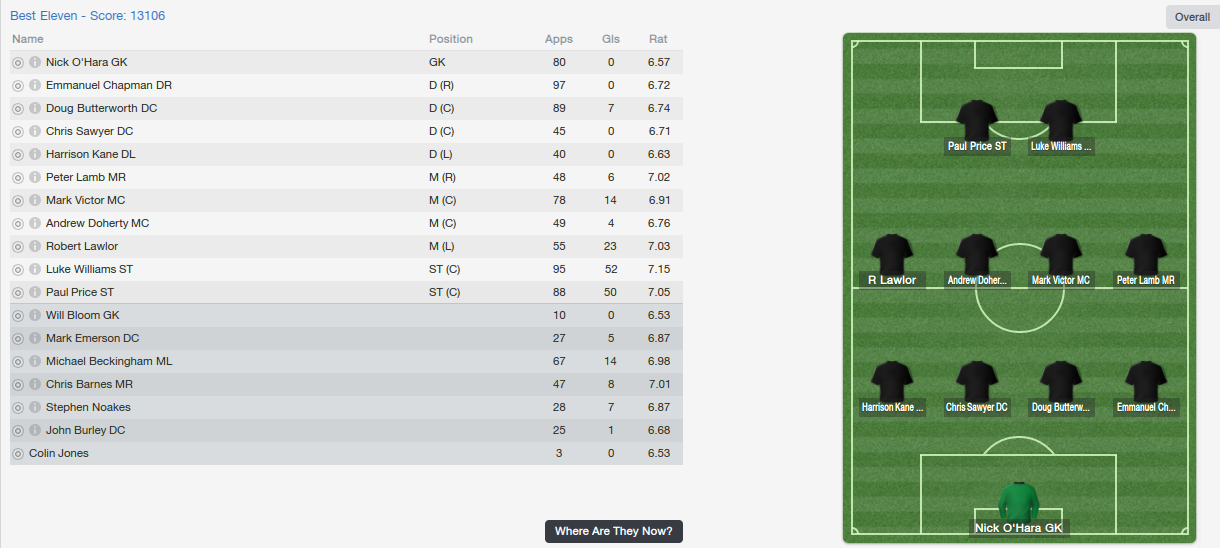This screenshot has width=1220, height=548.
Task: Select Paul Price ST shirt on pitch
Action: pos(977,120)
